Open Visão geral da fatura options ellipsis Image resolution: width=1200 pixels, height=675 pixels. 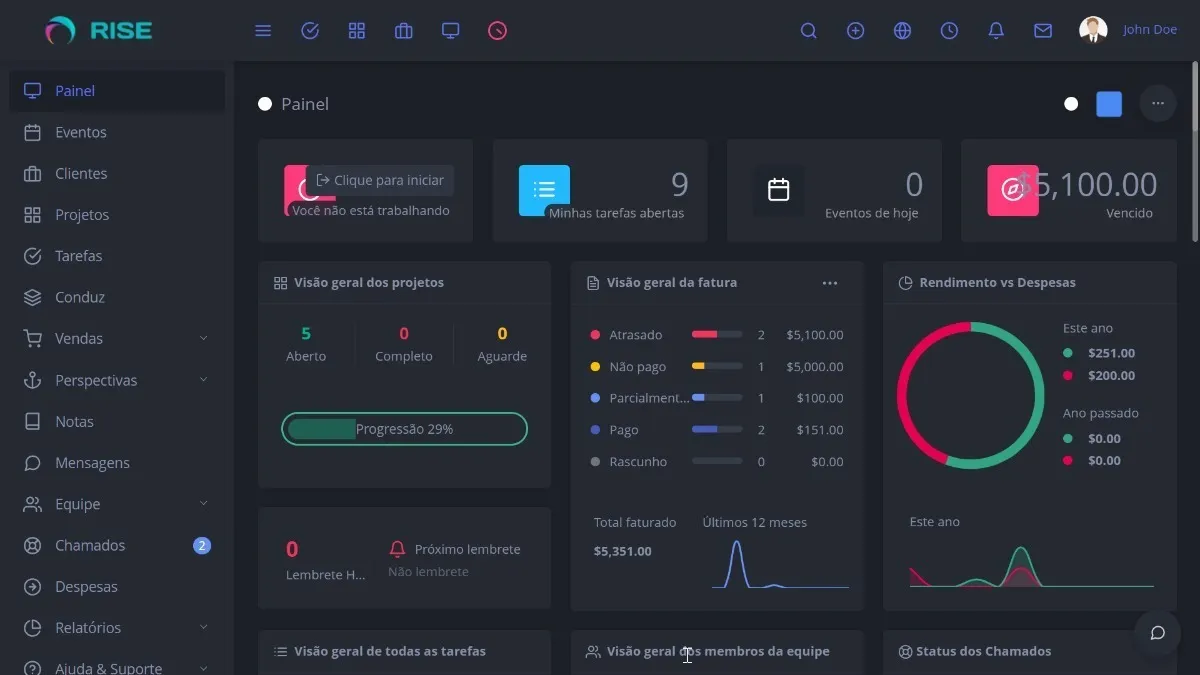[830, 283]
